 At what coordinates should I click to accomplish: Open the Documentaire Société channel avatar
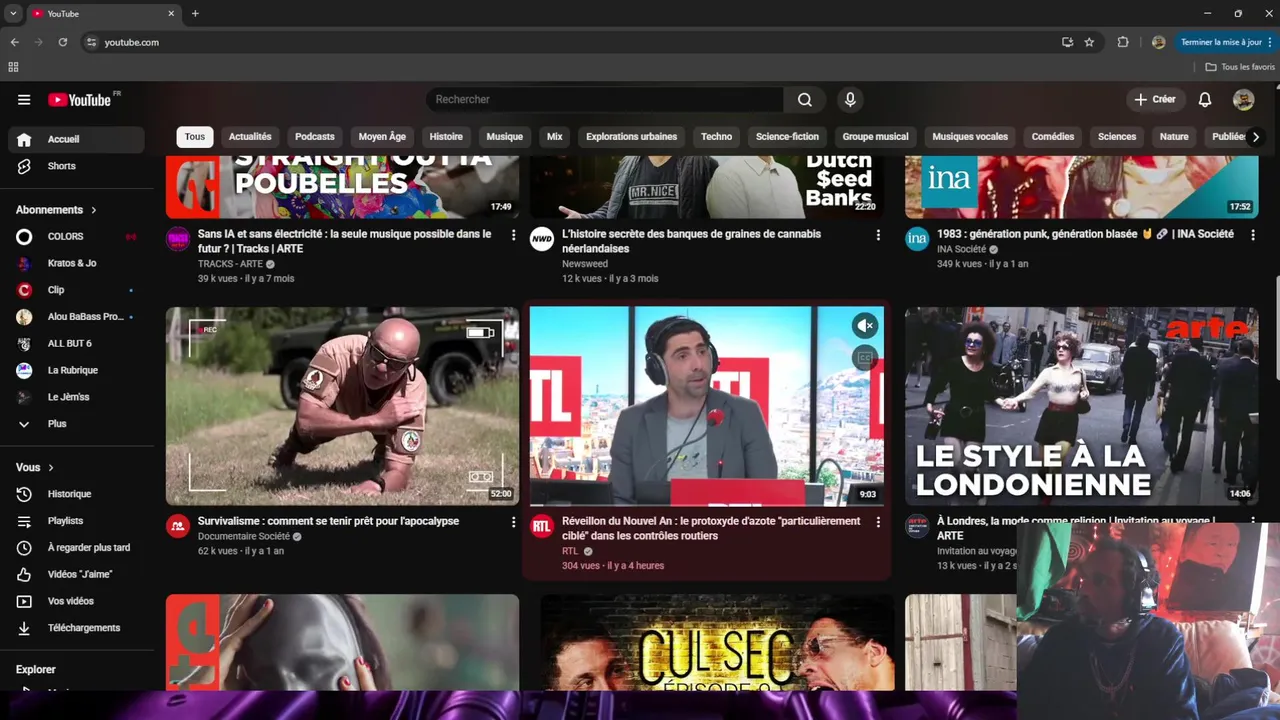(x=178, y=526)
